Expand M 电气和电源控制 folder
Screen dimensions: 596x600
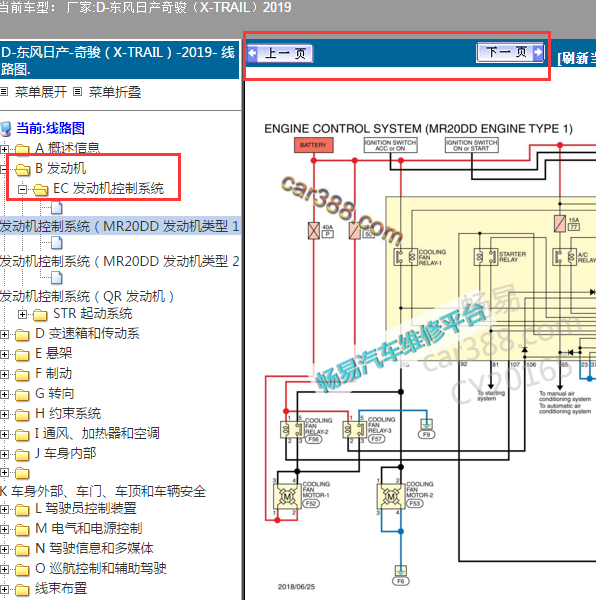(x=4, y=530)
